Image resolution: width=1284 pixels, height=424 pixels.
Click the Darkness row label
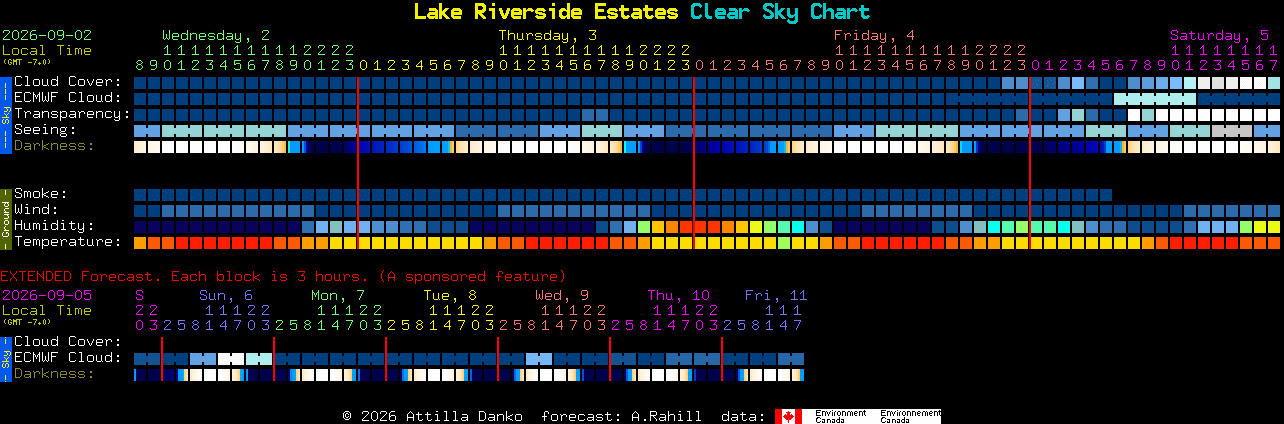tap(54, 146)
